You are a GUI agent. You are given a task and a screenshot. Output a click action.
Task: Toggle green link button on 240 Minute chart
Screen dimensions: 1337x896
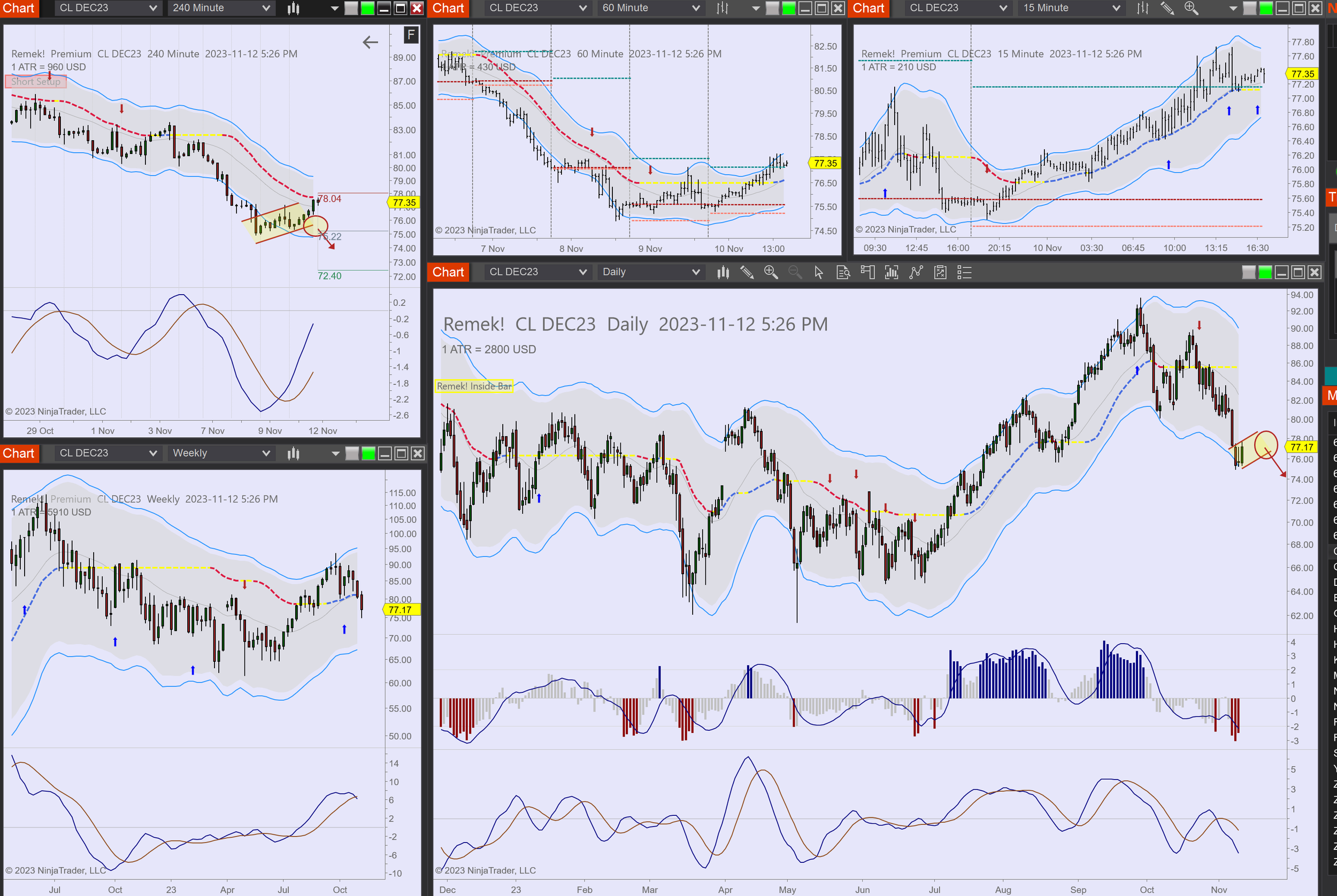point(367,8)
